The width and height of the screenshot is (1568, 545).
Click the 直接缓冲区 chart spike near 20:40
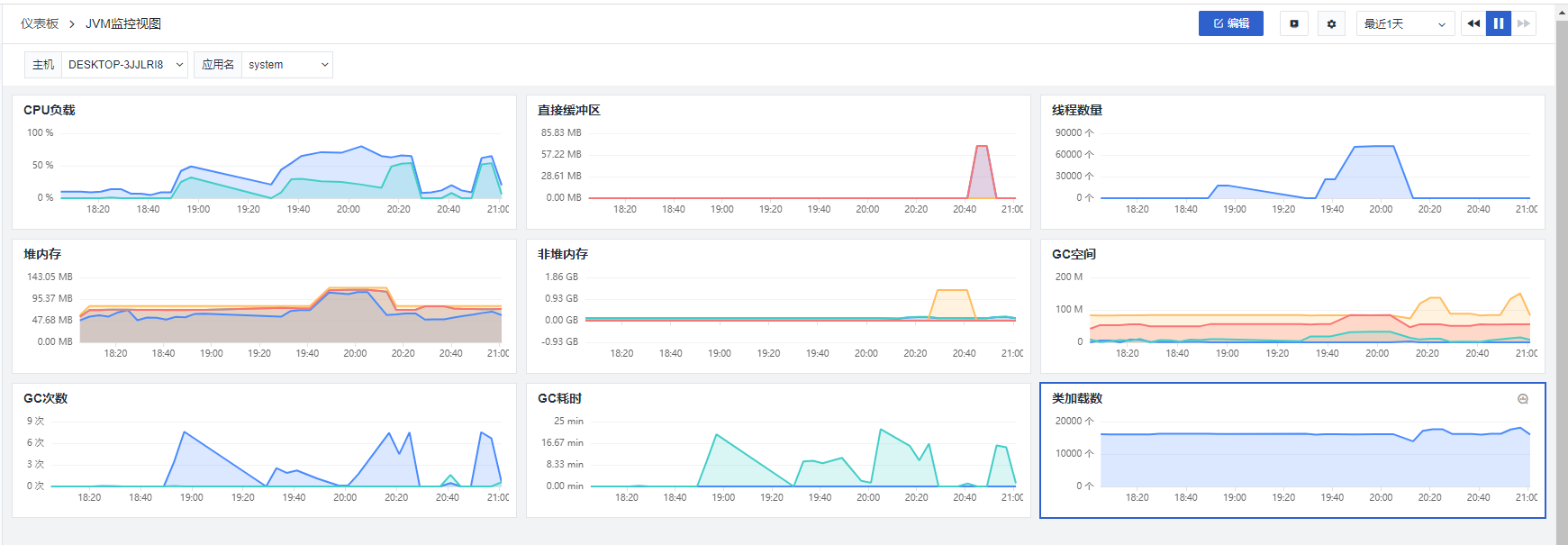tap(982, 171)
